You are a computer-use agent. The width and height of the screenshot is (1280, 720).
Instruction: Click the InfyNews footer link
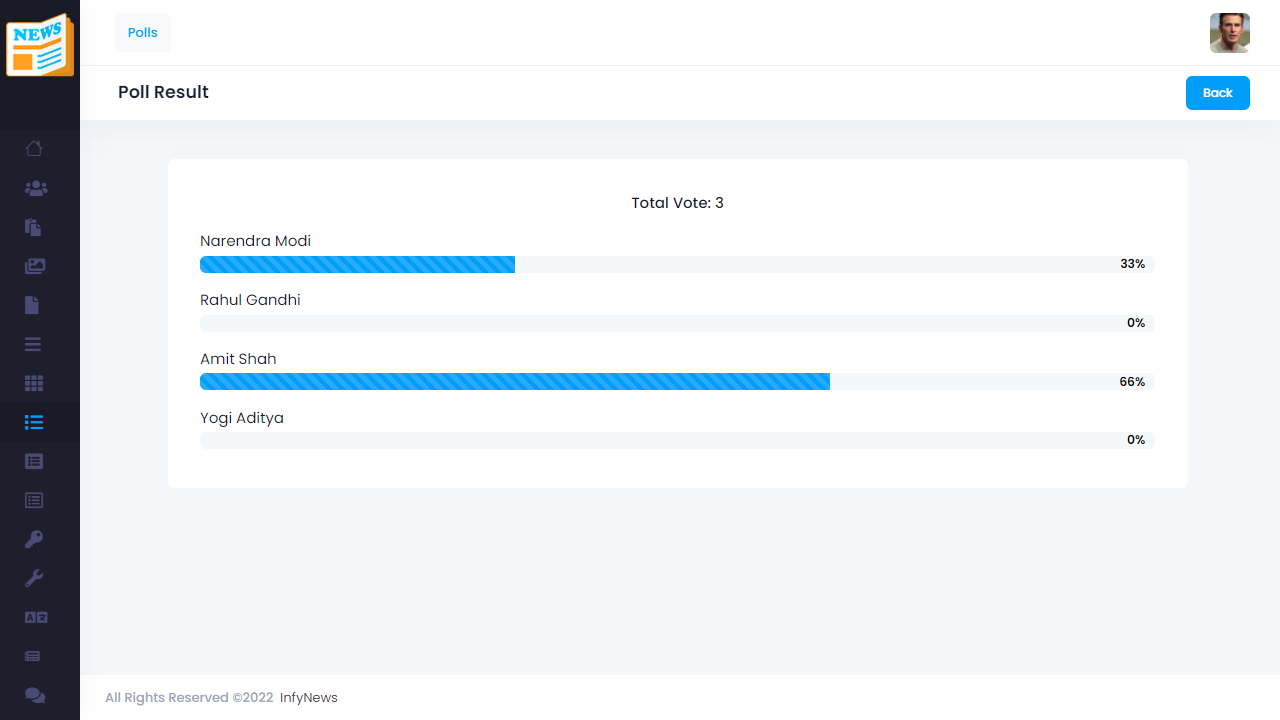coord(309,698)
